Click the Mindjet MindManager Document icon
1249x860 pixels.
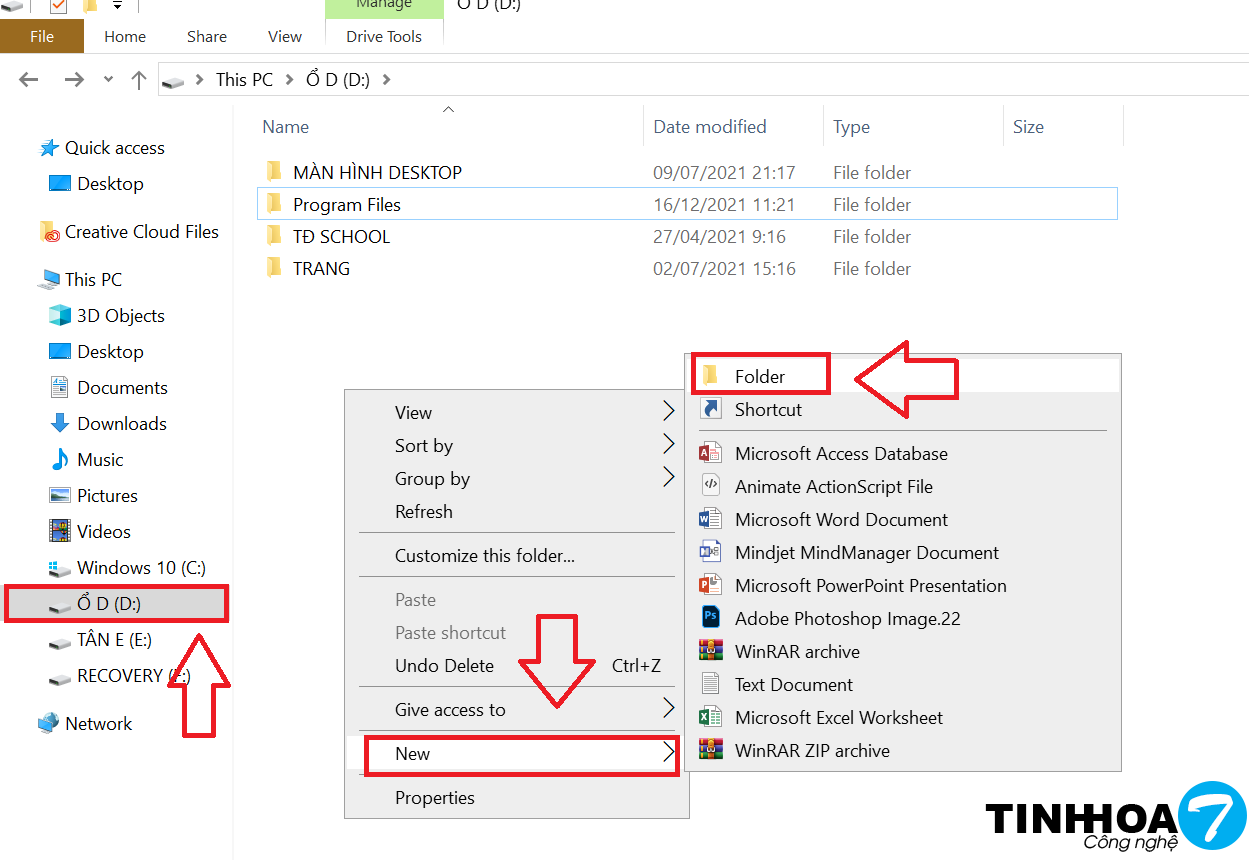[x=711, y=552]
